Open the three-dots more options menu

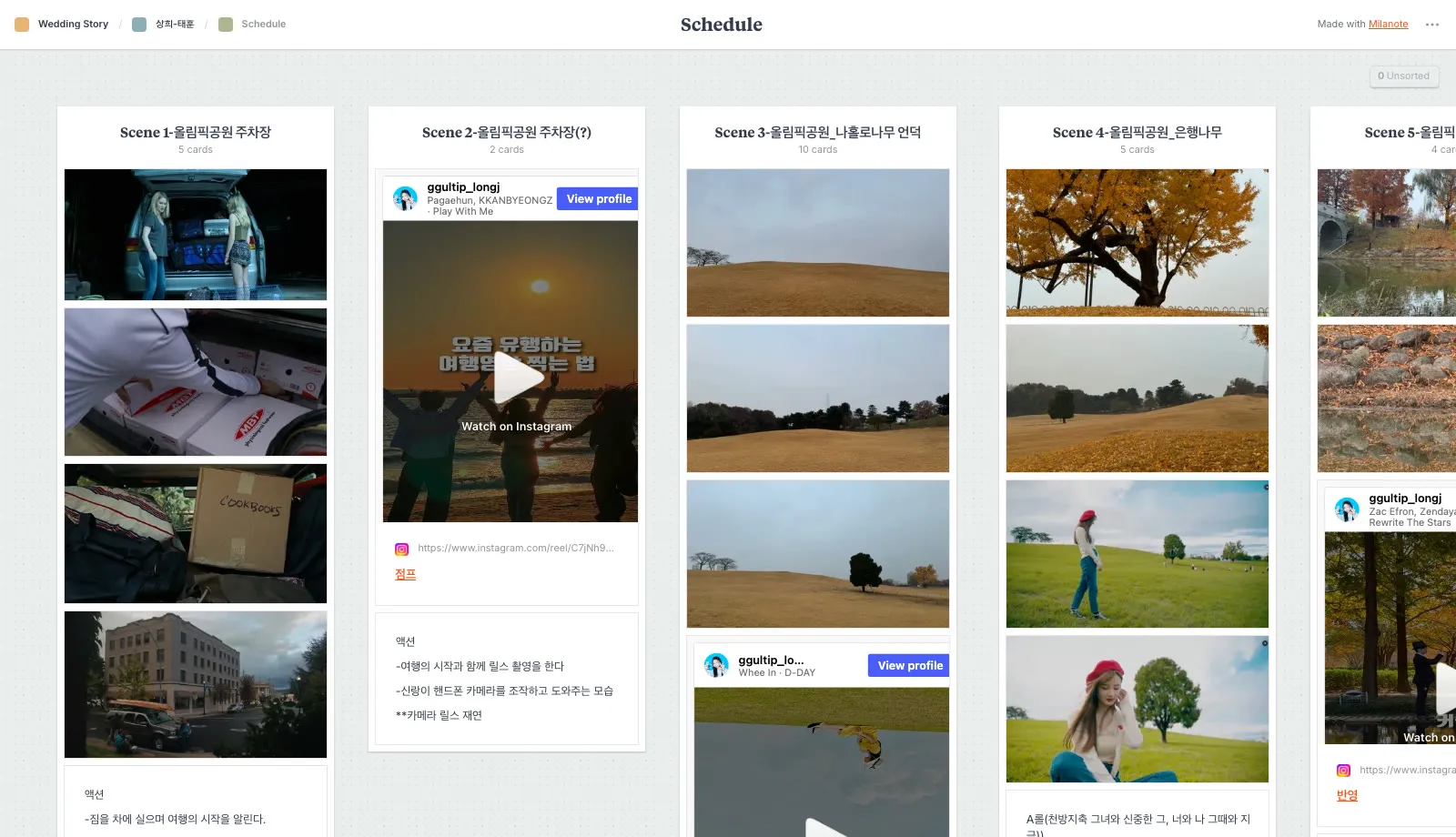(x=1432, y=25)
